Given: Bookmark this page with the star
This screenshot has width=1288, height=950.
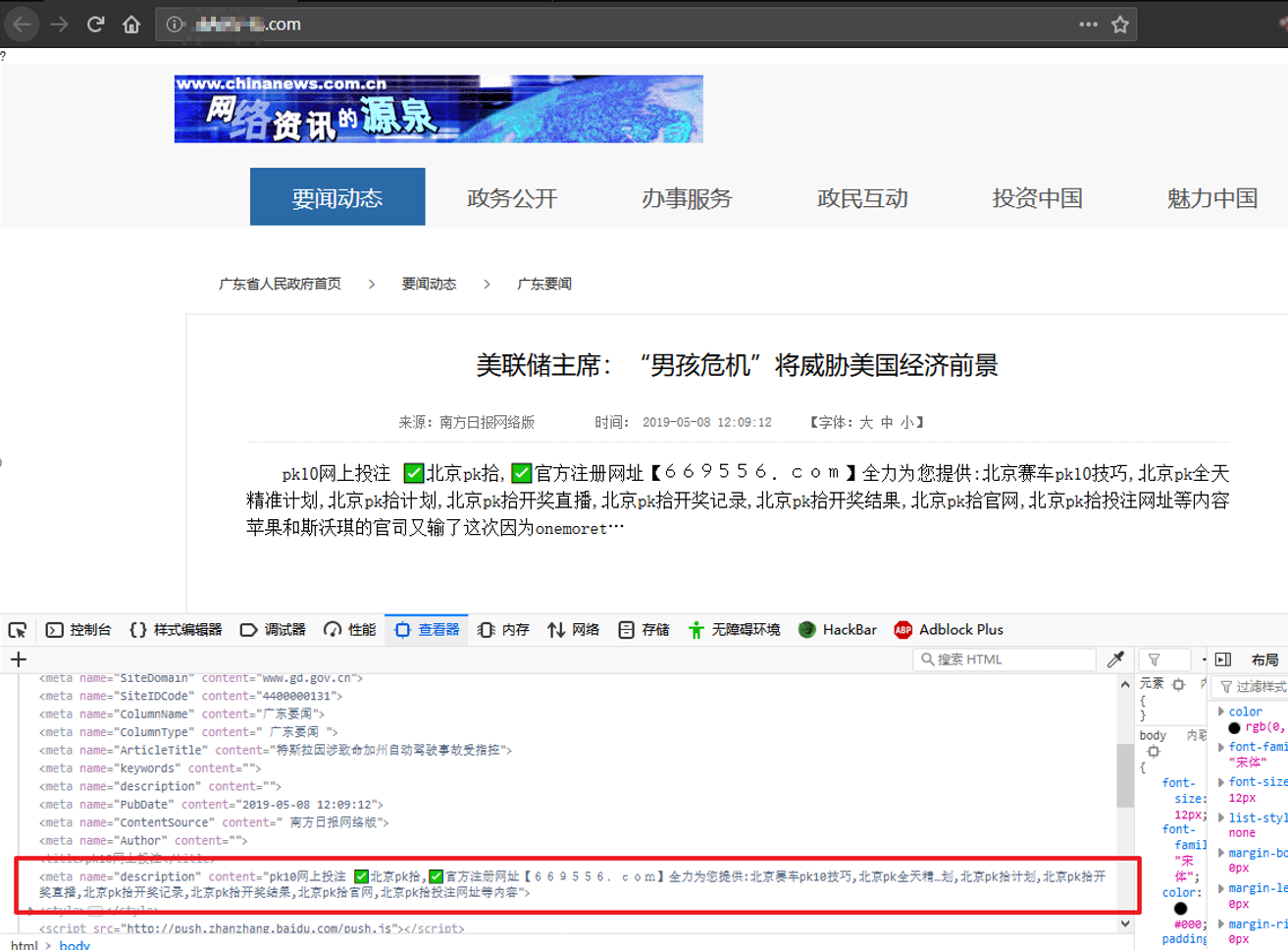Looking at the screenshot, I should (1120, 25).
